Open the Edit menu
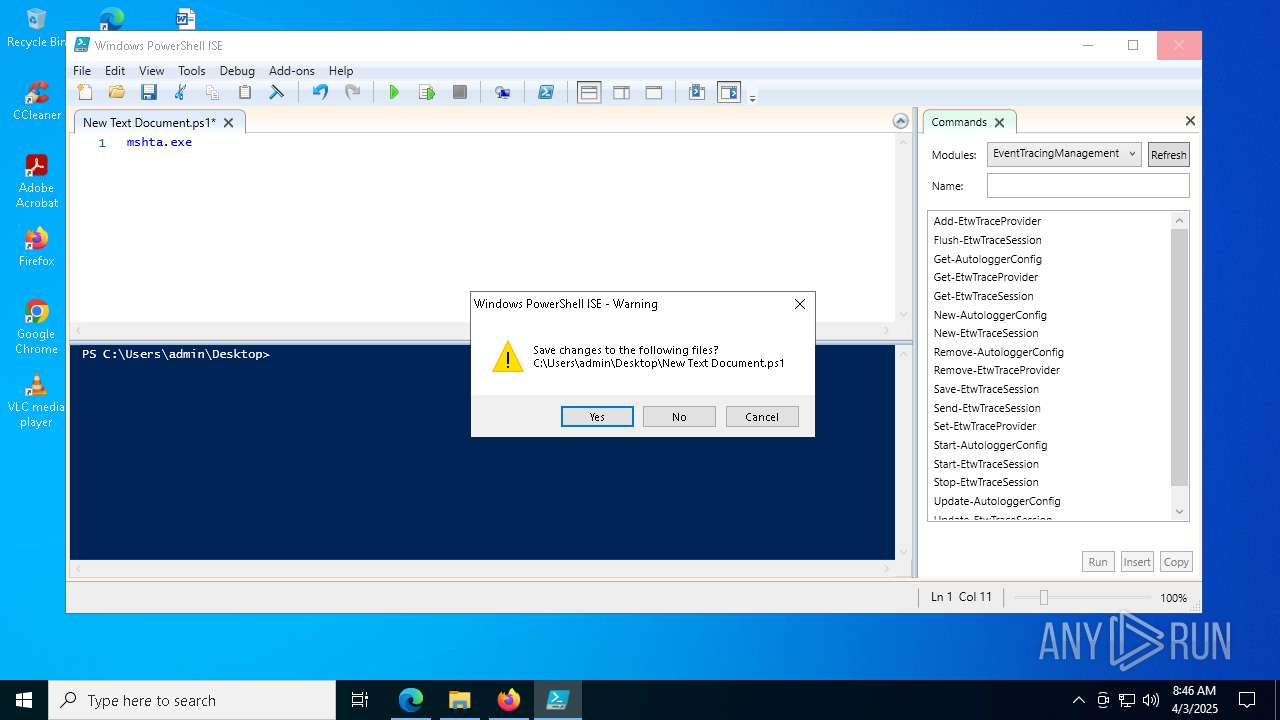Viewport: 1280px width, 720px height. (x=115, y=71)
